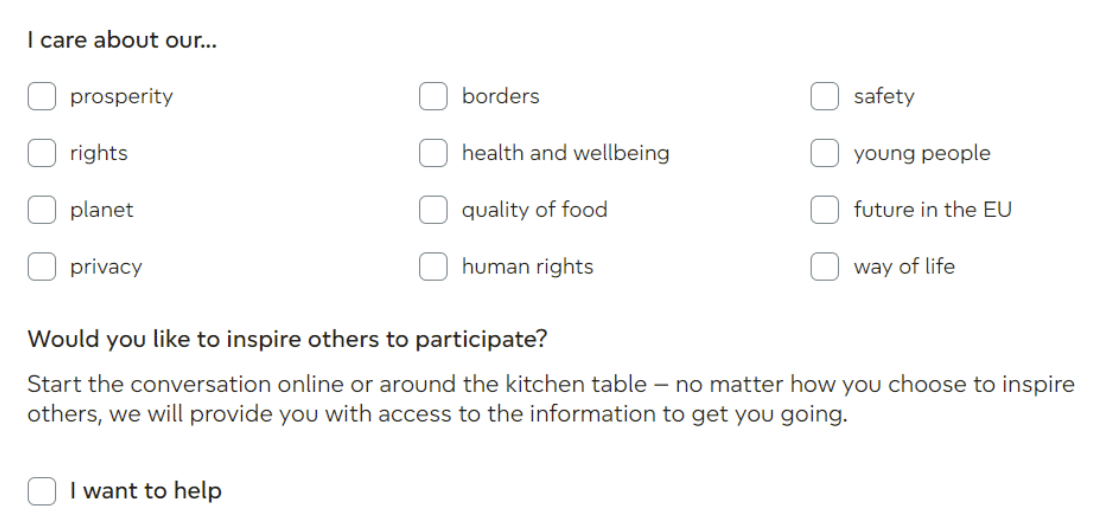This screenshot has height=518, width=1096.
Task: Select the privacy checkbox
Action: [41, 267]
